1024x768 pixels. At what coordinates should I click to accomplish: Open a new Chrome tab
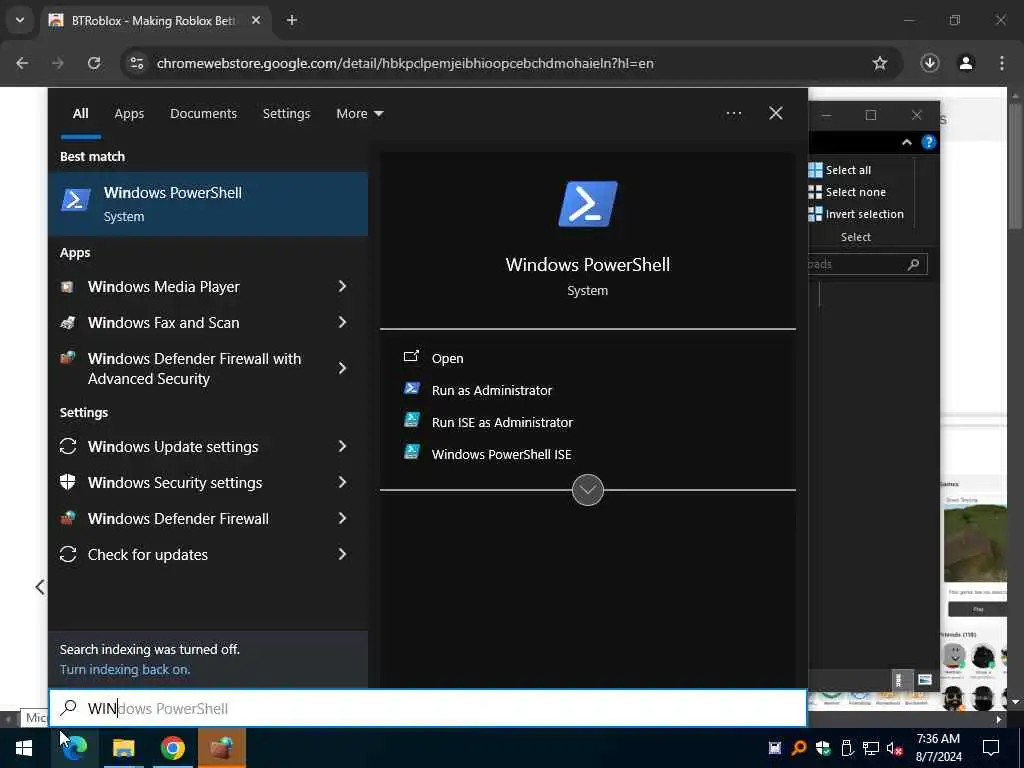click(x=292, y=20)
